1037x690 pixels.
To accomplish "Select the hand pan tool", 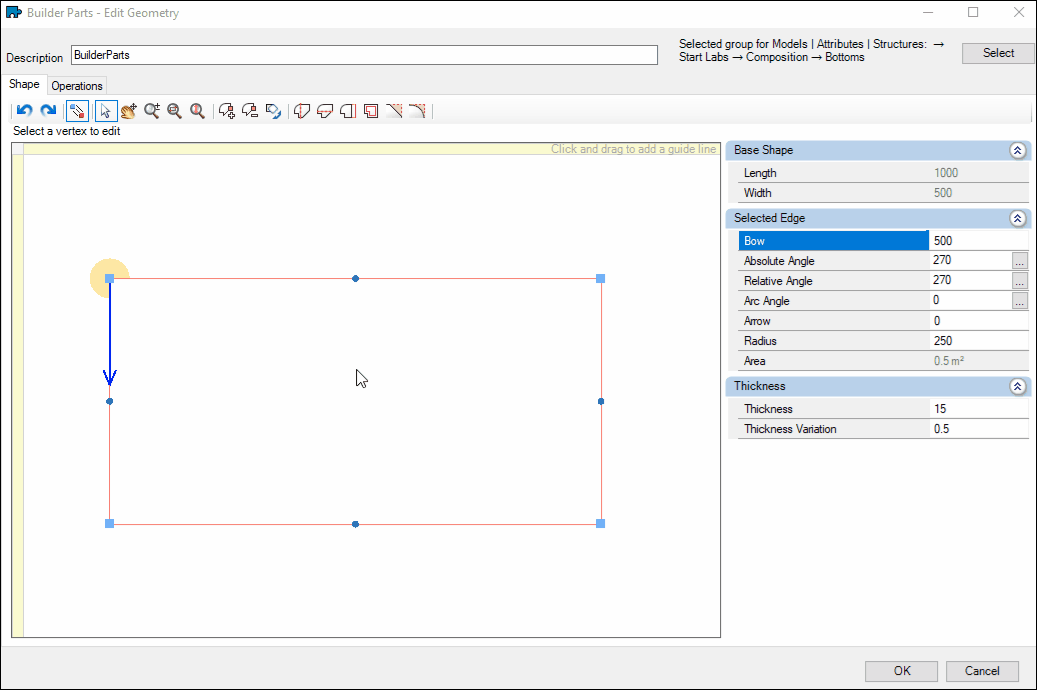I will (129, 110).
